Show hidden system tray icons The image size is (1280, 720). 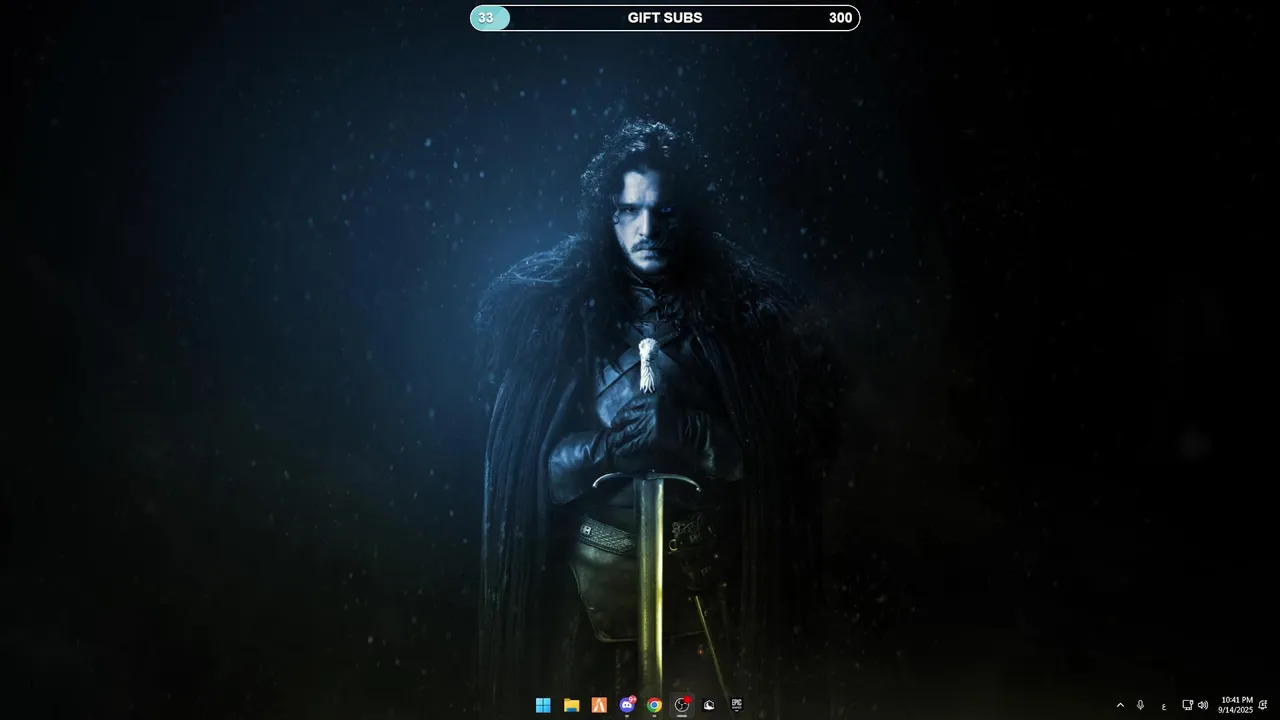[1120, 705]
